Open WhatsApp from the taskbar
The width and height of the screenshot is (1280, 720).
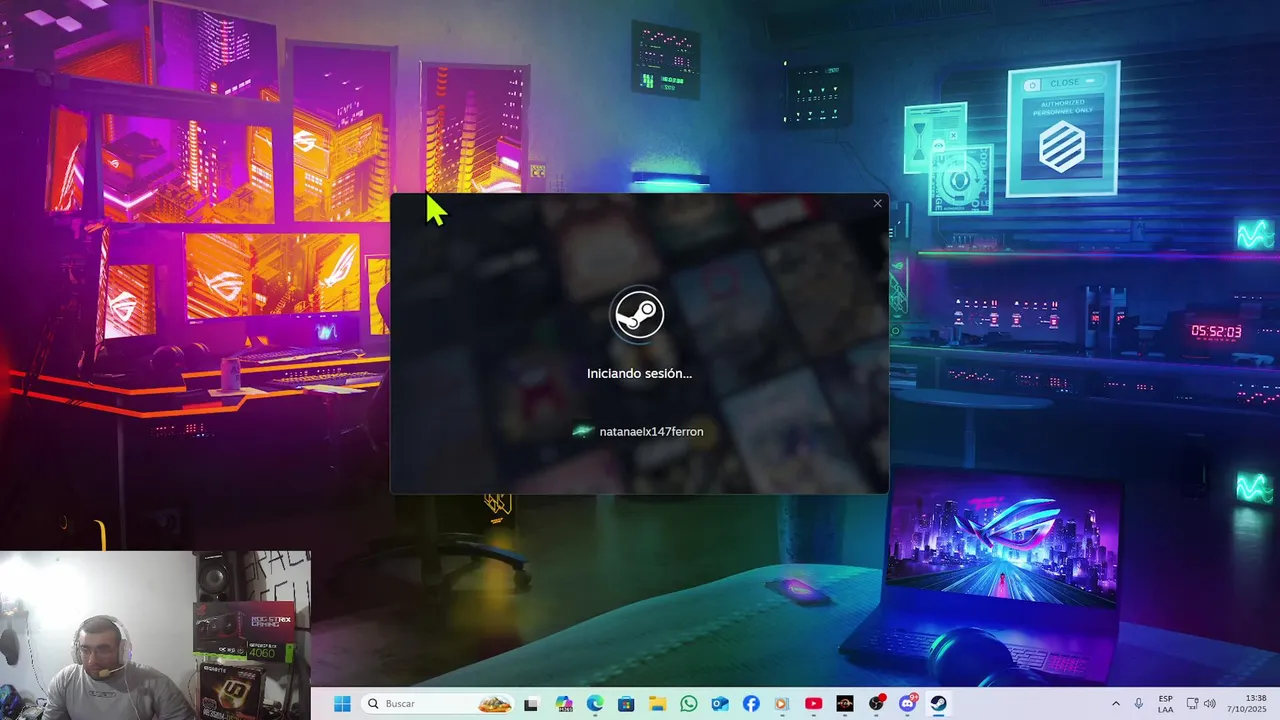pyautogui.click(x=689, y=704)
